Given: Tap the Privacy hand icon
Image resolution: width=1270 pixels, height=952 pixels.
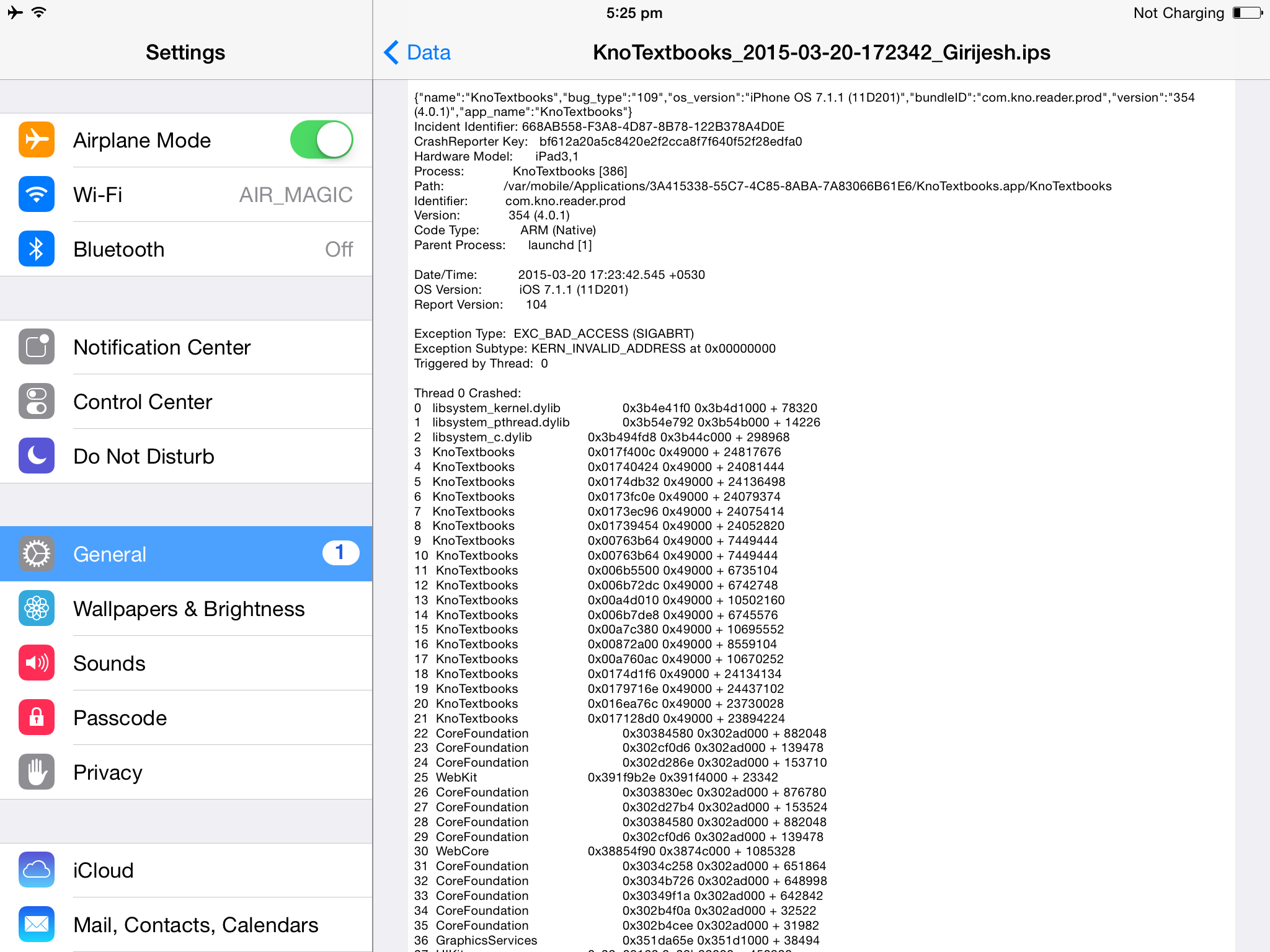Looking at the screenshot, I should 37,772.
